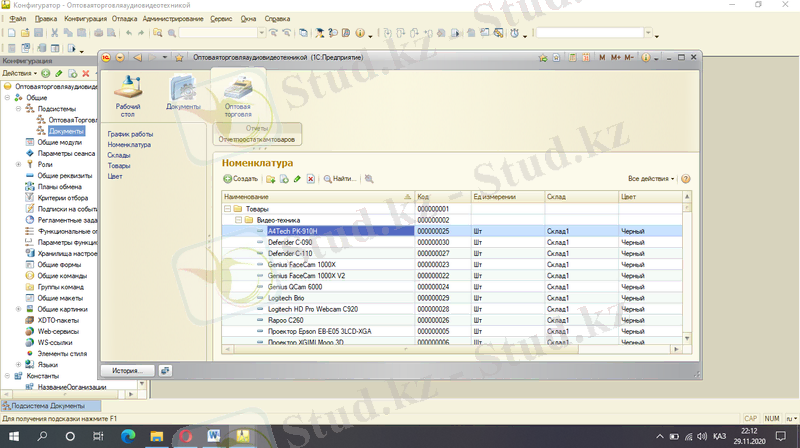
Task: Collapse the Видео-техника folder
Action: (x=238, y=219)
